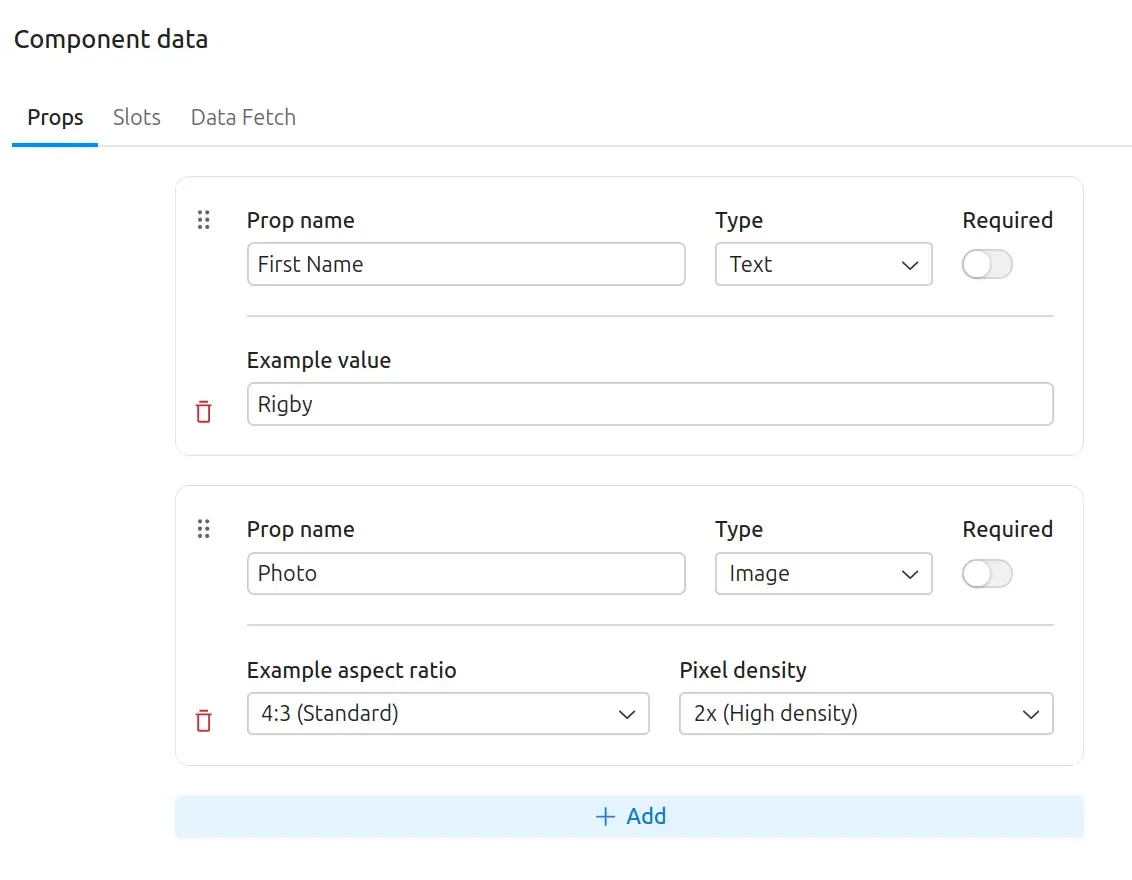This screenshot has height=880, width=1132.
Task: Click the Add button
Action: pos(630,816)
